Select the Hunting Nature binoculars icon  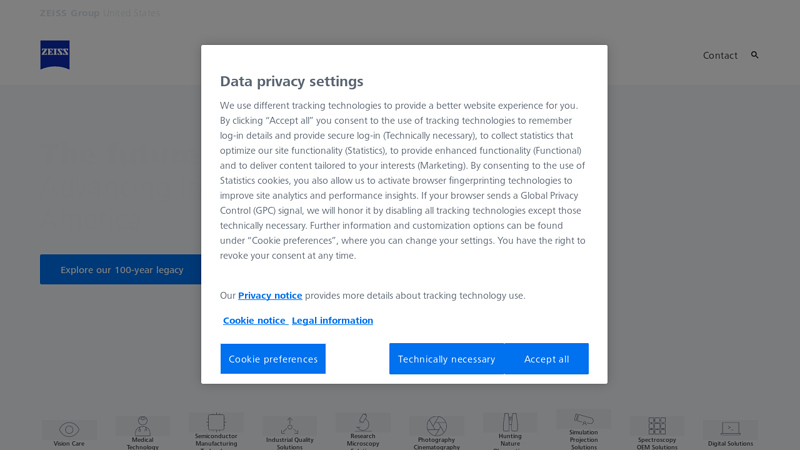510,422
